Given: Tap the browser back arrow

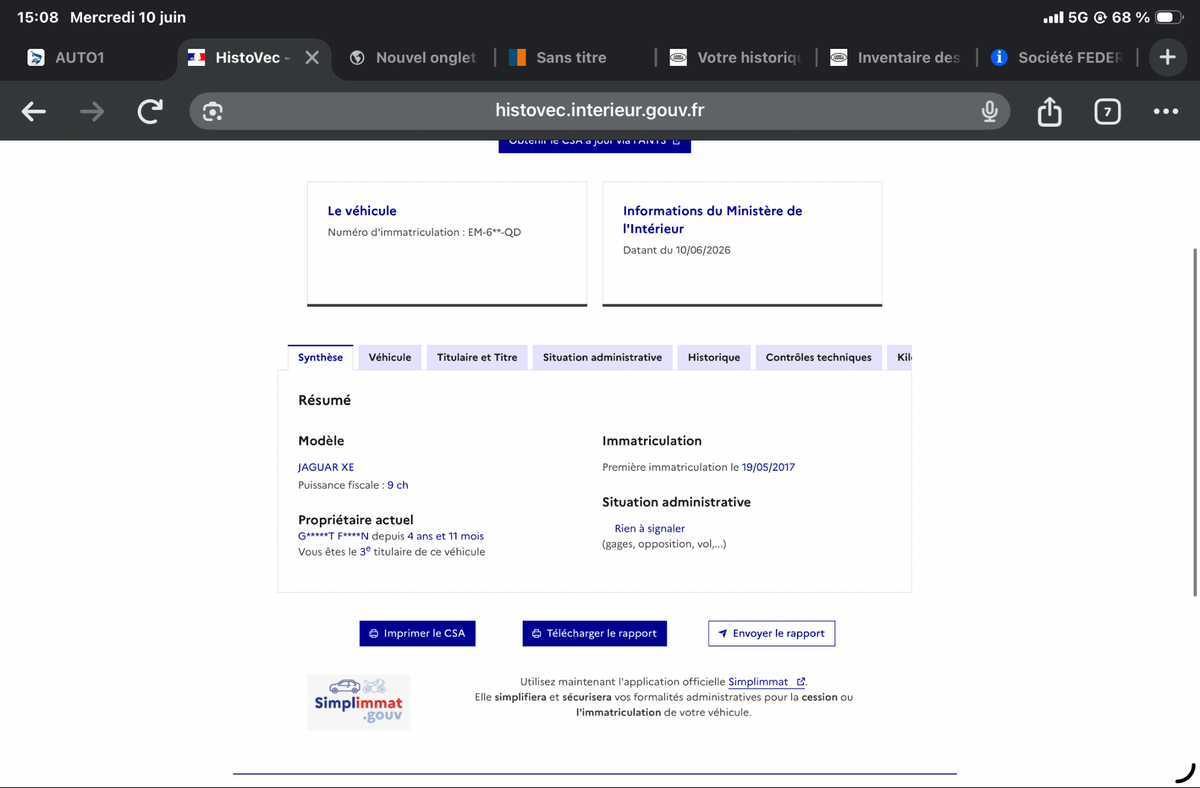Looking at the screenshot, I should point(34,112).
